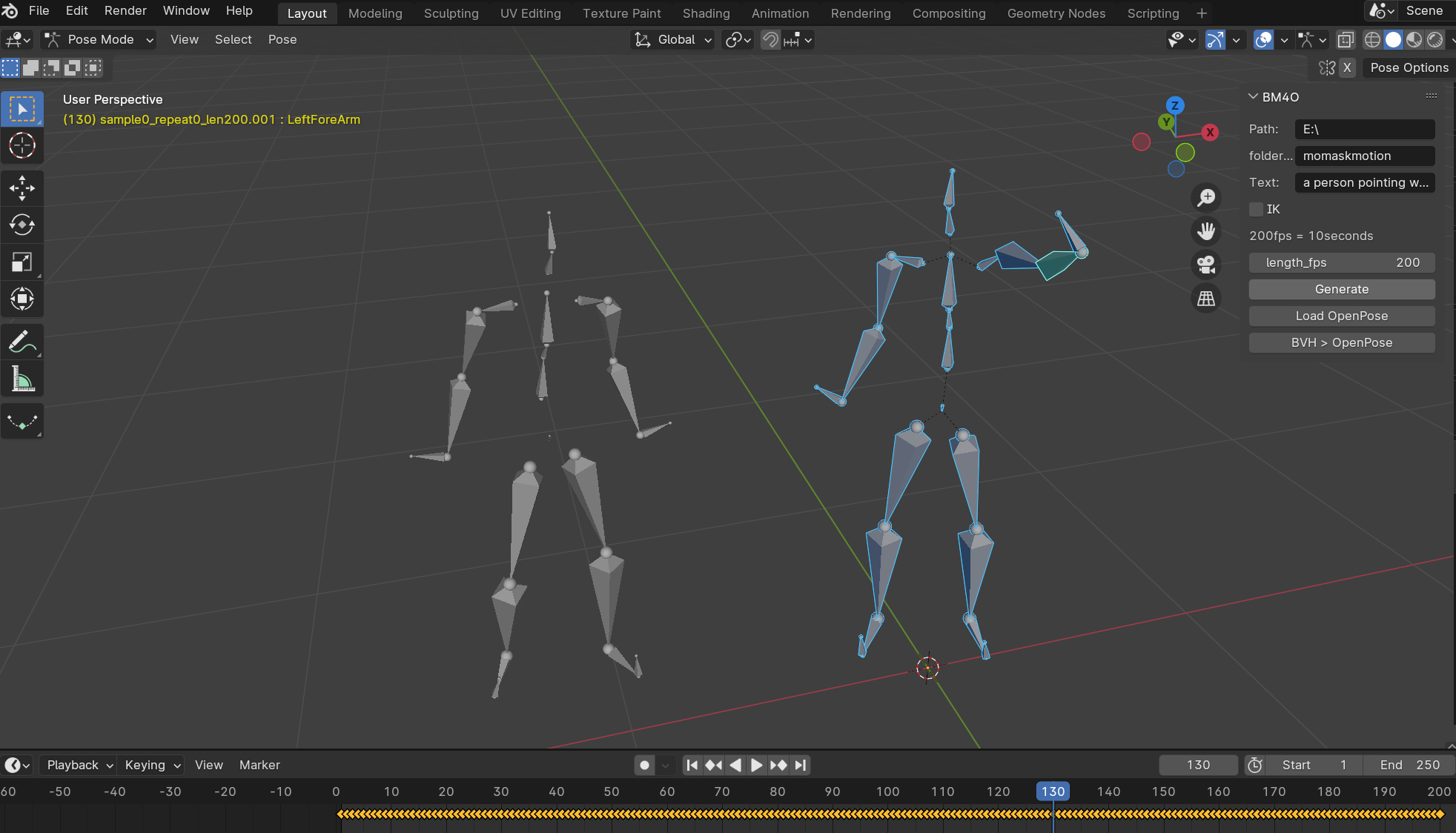
Task: Adjust the length_fps slider field
Action: [1341, 263]
